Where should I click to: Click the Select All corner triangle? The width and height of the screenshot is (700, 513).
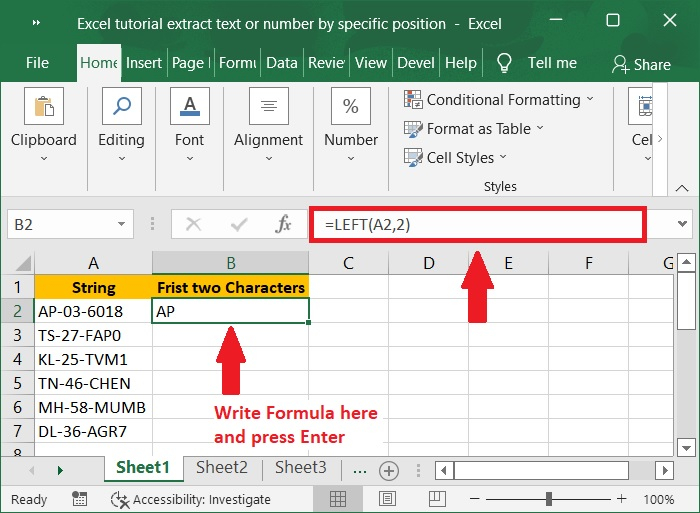click(23, 263)
